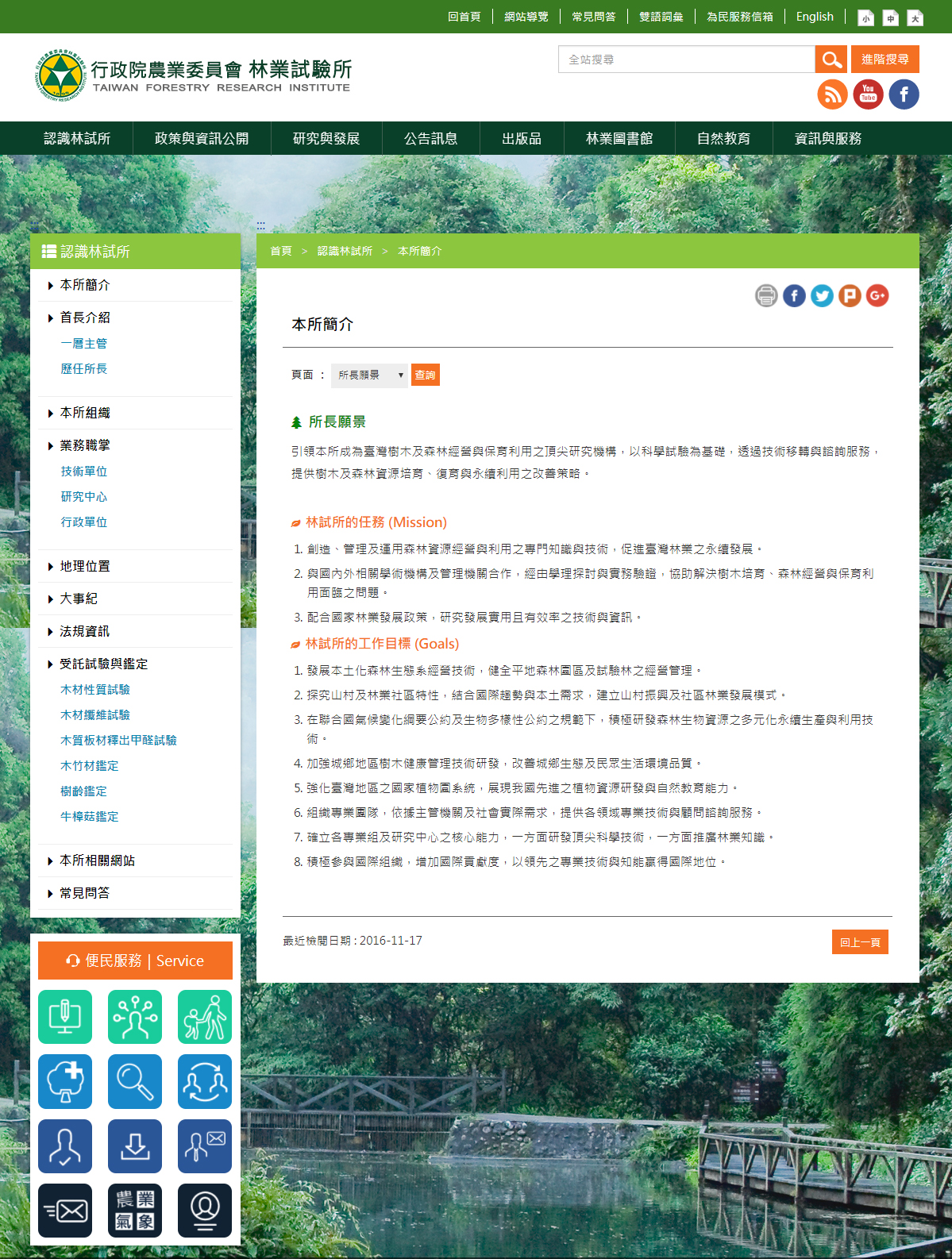Open the 農業氣象 service icon
The height and width of the screenshot is (1259, 952).
tap(135, 1211)
